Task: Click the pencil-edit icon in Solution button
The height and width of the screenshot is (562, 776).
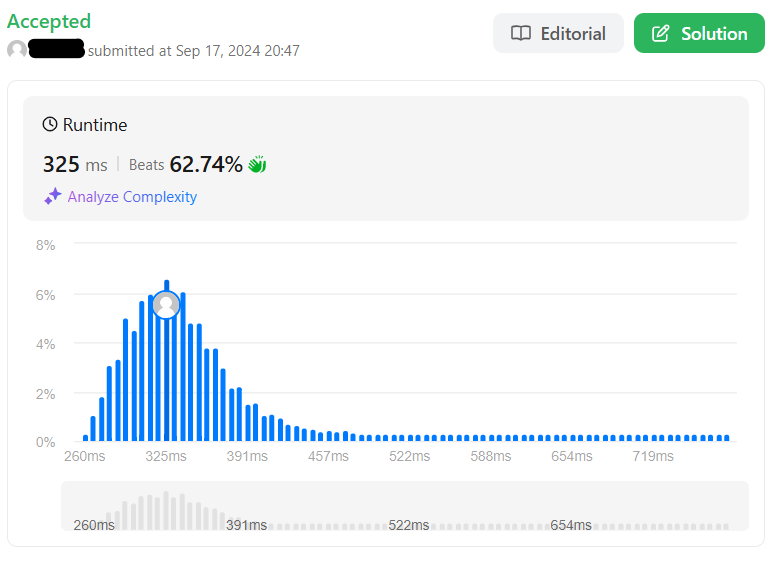Action: pyautogui.click(x=661, y=33)
